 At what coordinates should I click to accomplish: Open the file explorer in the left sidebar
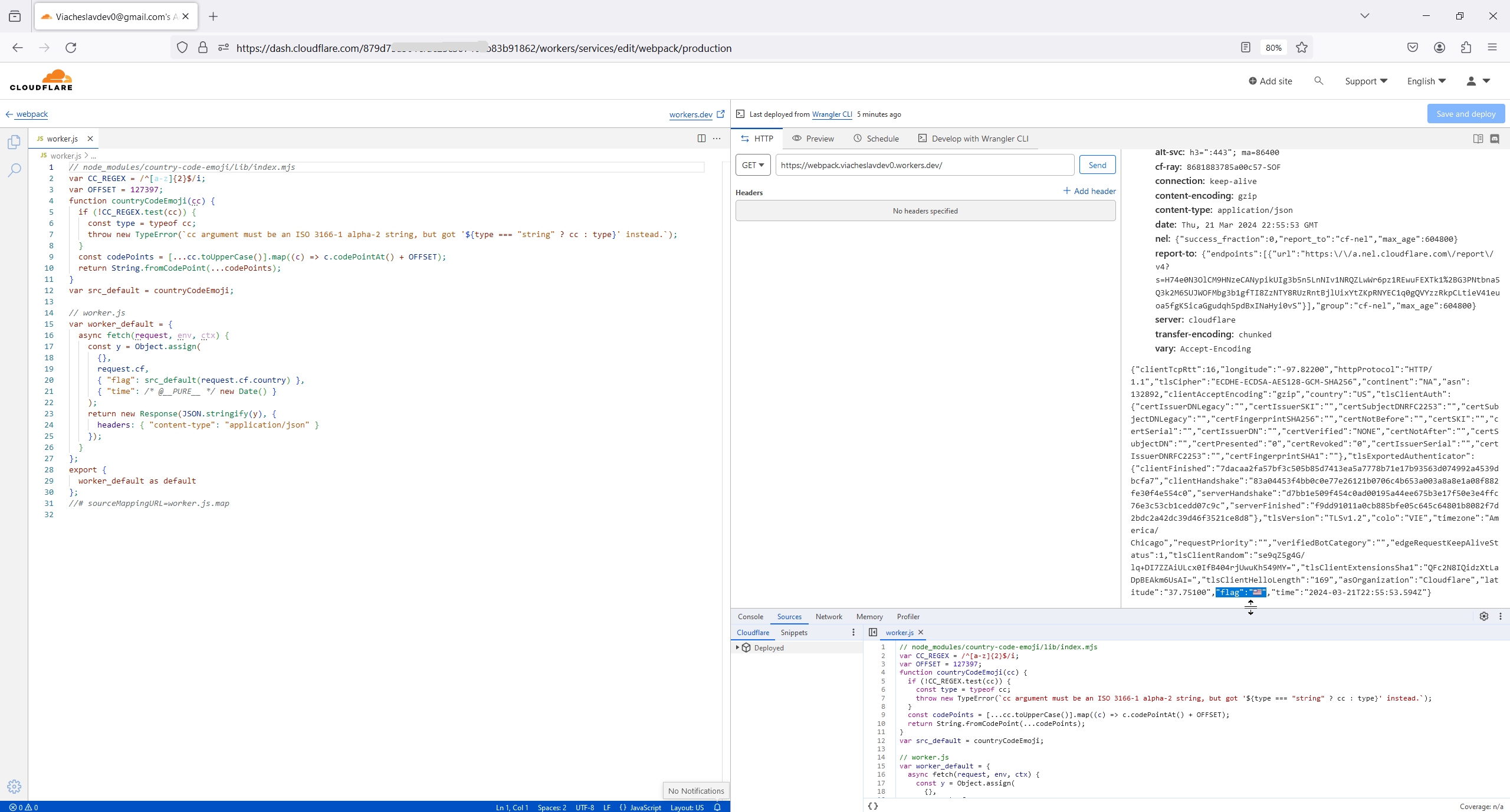coord(13,142)
